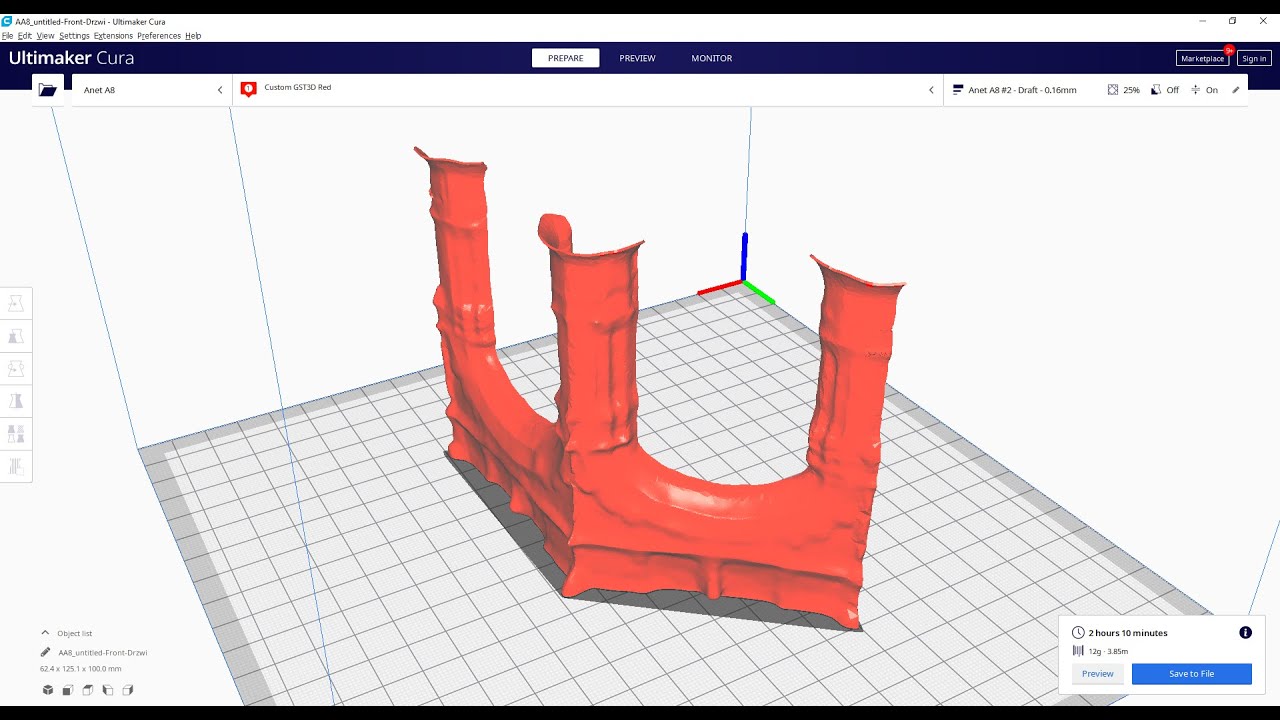This screenshot has width=1280, height=720.
Task: Switch to front view cube icon
Action: pos(67,690)
